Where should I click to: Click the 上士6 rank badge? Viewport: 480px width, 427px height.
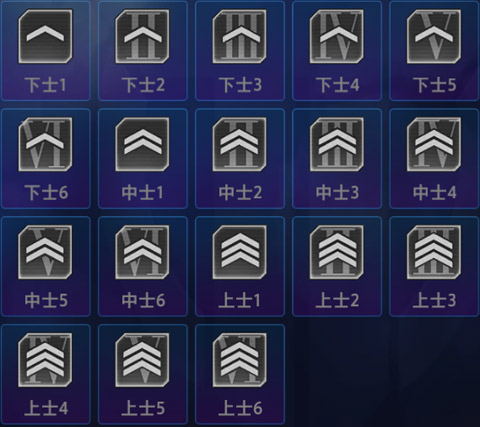click(x=240, y=360)
